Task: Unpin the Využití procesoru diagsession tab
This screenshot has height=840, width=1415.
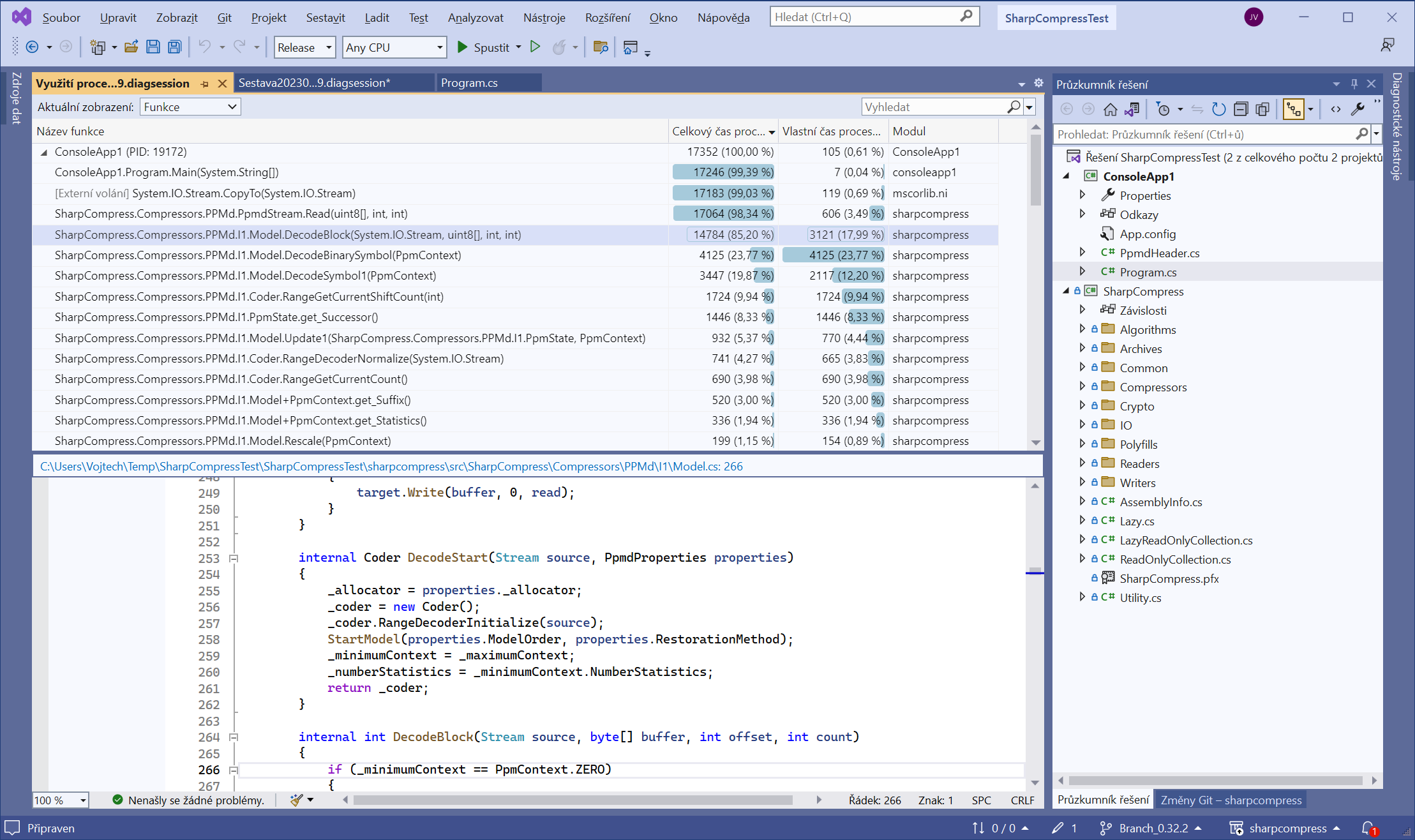Action: [204, 83]
